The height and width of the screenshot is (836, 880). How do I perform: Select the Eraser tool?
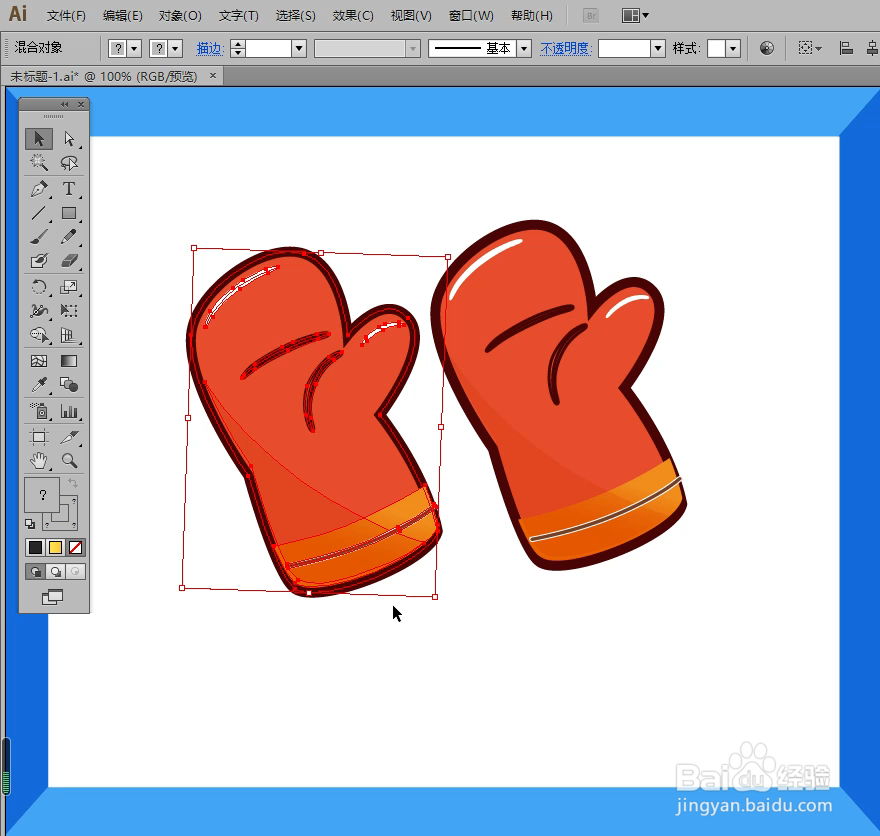click(69, 261)
